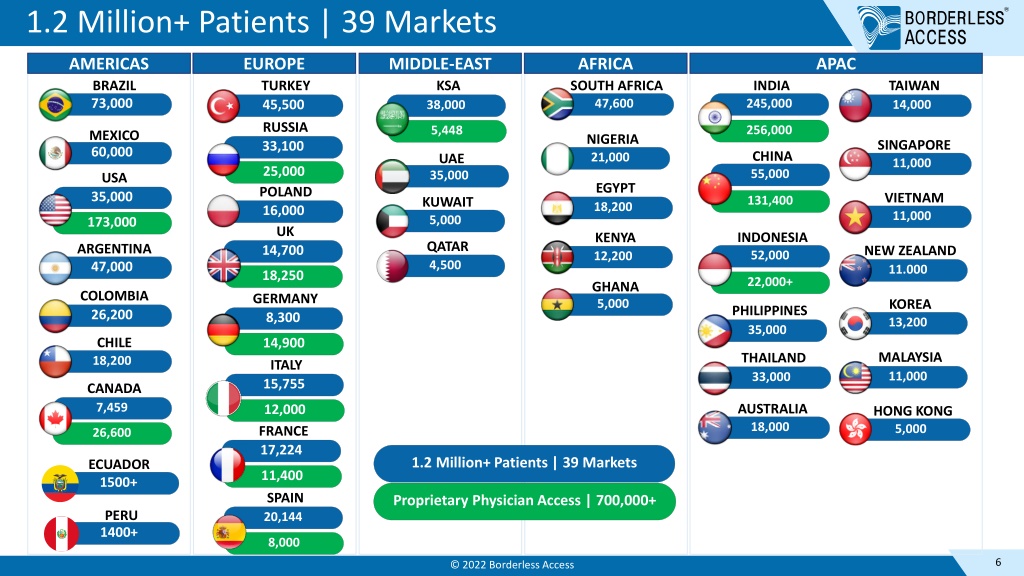Click the Spain flag icon
The height and width of the screenshot is (576, 1024).
click(x=229, y=533)
